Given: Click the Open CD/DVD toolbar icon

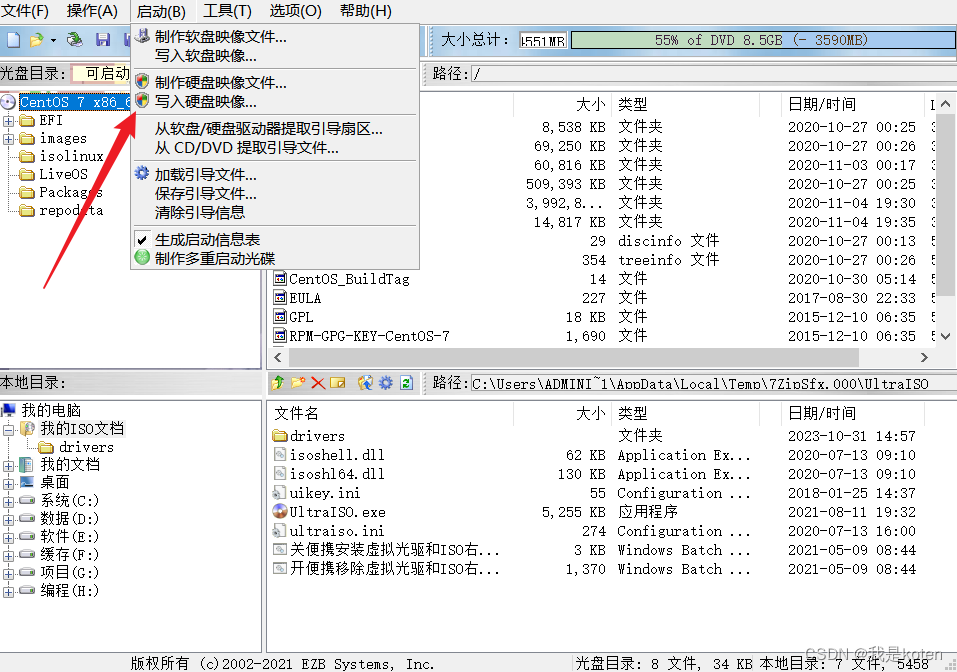Looking at the screenshot, I should click(74, 40).
